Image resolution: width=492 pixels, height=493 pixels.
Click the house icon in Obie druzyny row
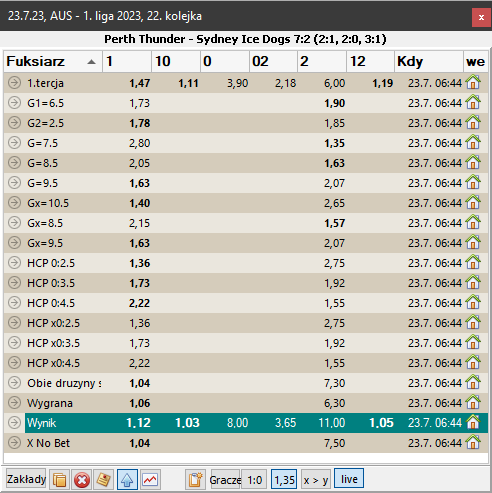pyautogui.click(x=473, y=382)
